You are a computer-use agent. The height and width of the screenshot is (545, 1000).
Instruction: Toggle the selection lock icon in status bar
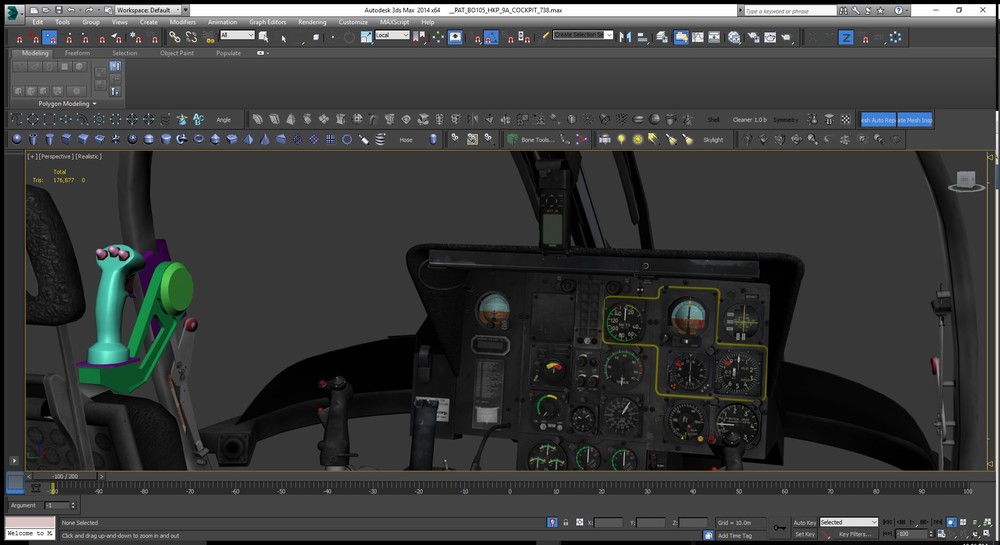coord(566,522)
